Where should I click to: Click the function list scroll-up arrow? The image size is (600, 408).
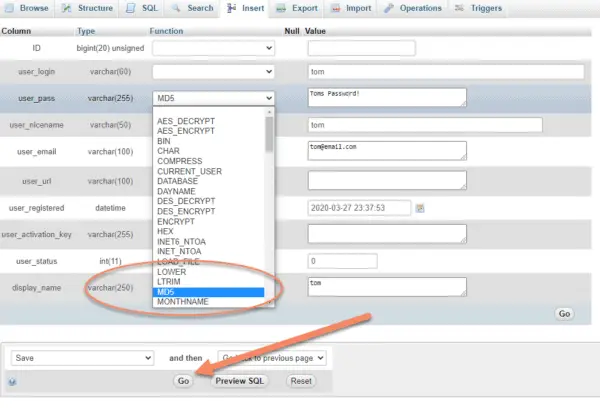[269, 112]
